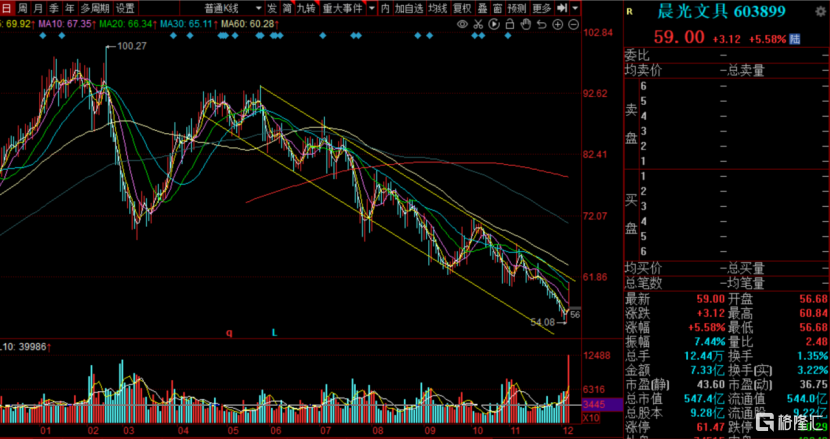Viewport: 830px width, 439px height.
Task: Click the MA60: 60.28 indicator label
Action: (249, 24)
